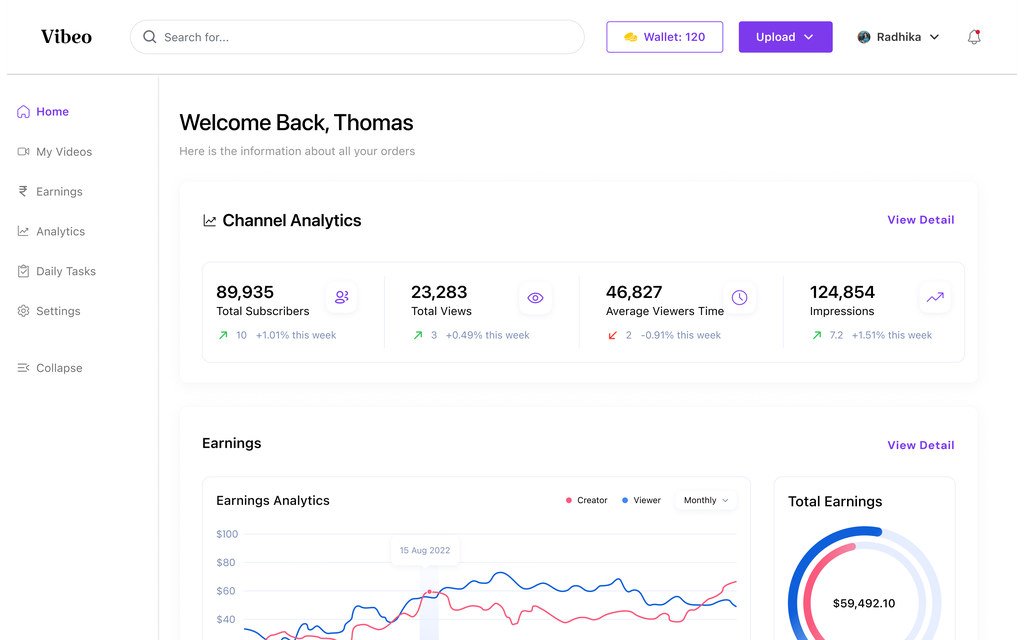1024x640 pixels.
Task: Toggle the Creator series legend
Action: pyautogui.click(x=586, y=500)
